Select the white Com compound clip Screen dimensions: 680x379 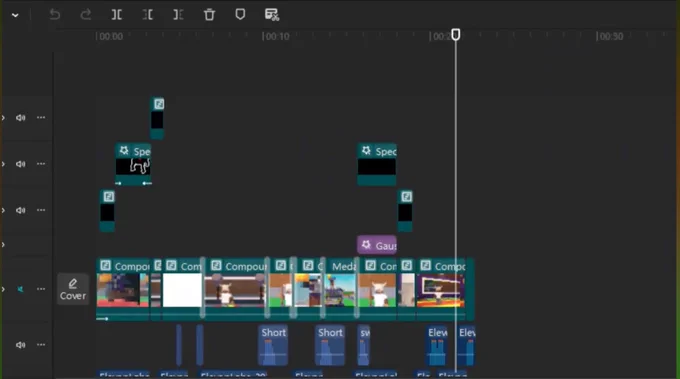click(x=182, y=289)
